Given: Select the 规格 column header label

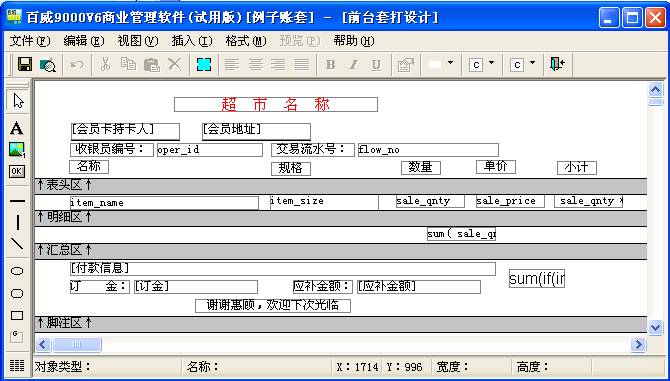Looking at the screenshot, I should click(x=291, y=169).
